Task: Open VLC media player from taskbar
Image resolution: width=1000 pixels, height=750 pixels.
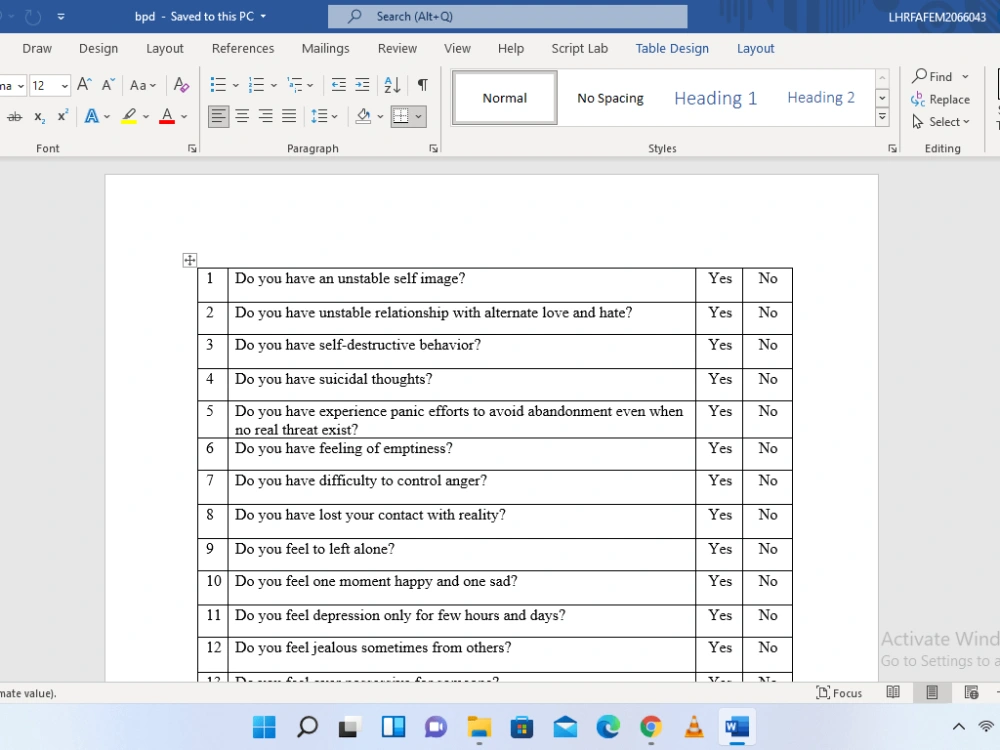Action: [x=694, y=726]
